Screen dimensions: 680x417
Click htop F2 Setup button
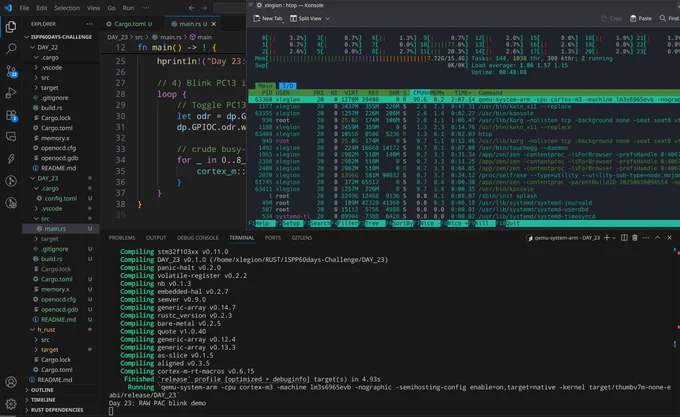pyautogui.click(x=290, y=223)
